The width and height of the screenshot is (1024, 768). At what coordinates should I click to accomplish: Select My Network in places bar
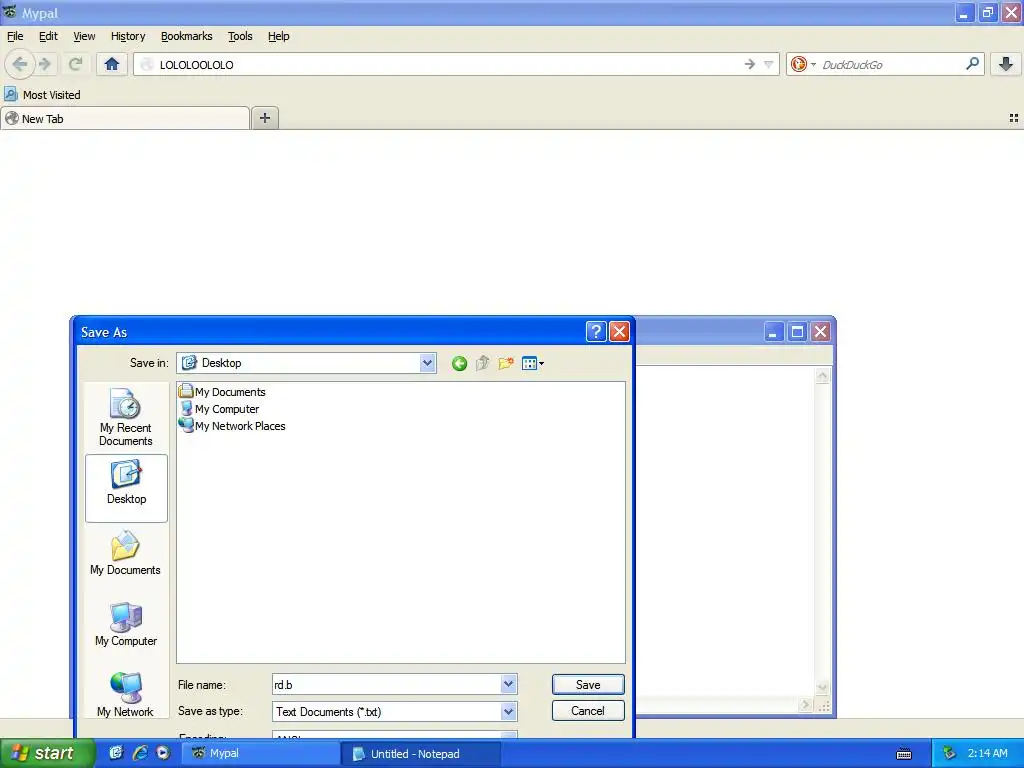pos(125,694)
